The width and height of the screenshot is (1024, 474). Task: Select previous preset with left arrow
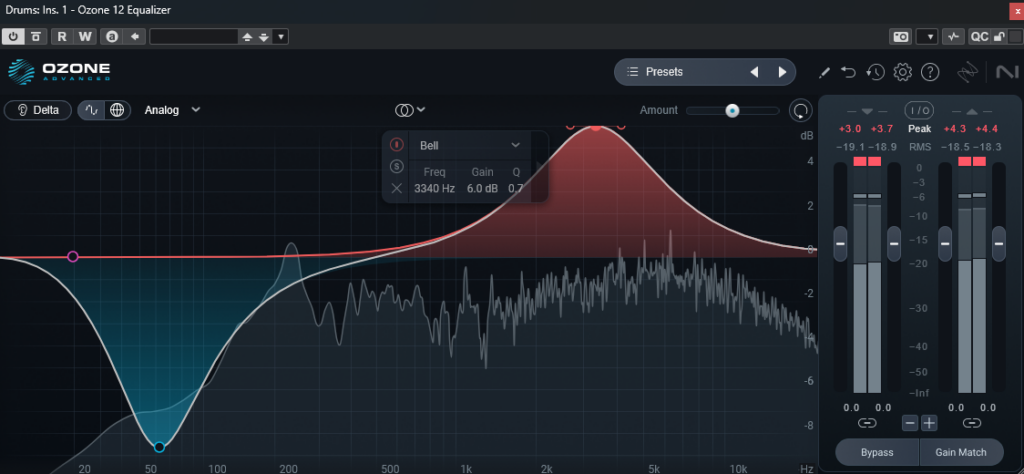pyautogui.click(x=754, y=72)
